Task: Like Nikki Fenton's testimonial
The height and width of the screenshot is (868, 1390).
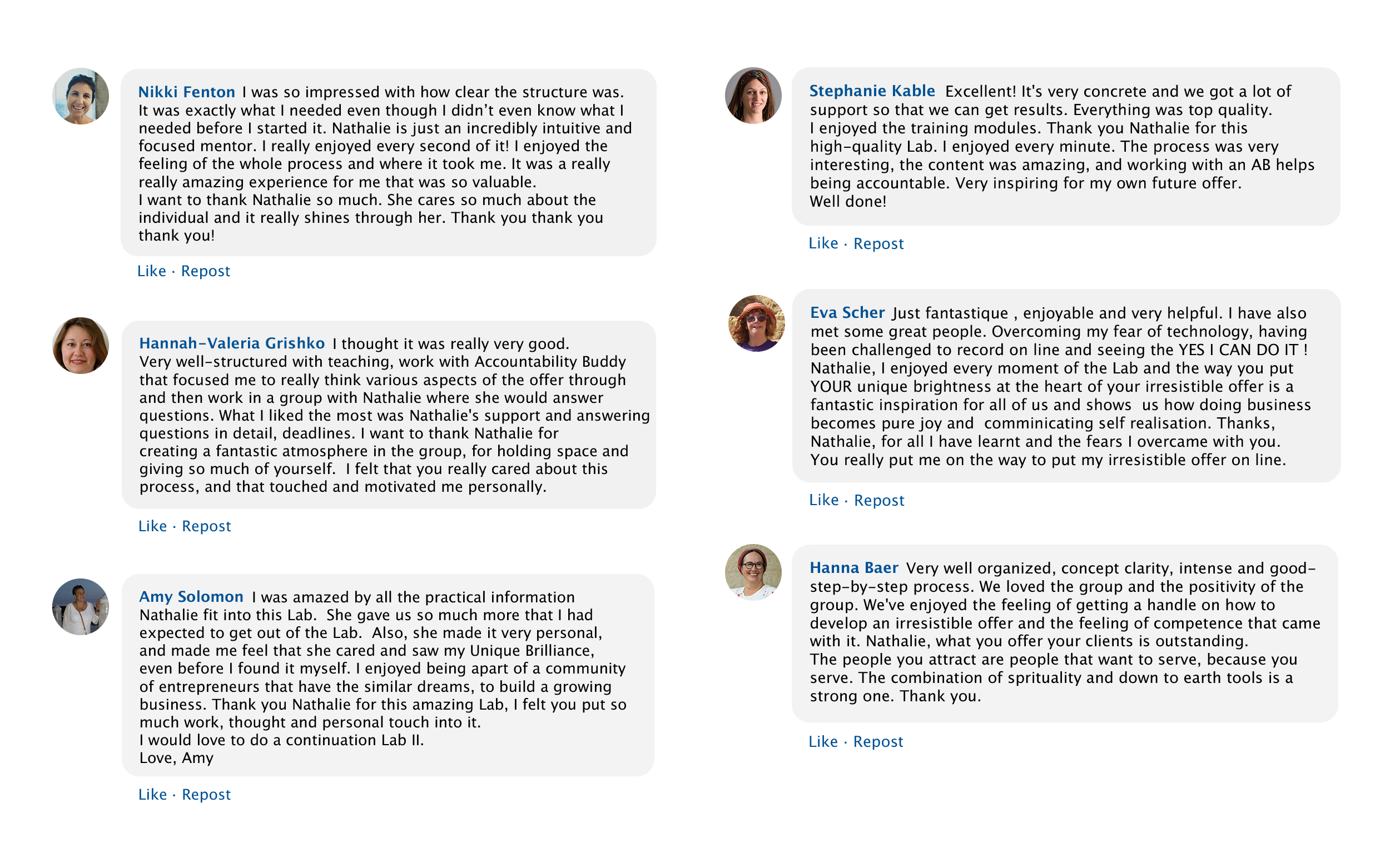Action: [x=152, y=271]
